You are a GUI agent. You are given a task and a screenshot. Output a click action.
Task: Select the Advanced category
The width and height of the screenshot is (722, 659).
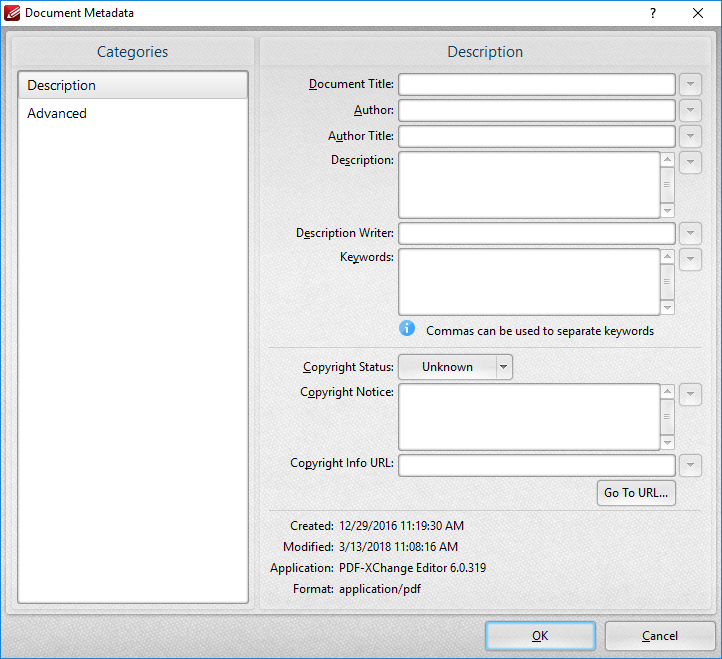(x=133, y=113)
